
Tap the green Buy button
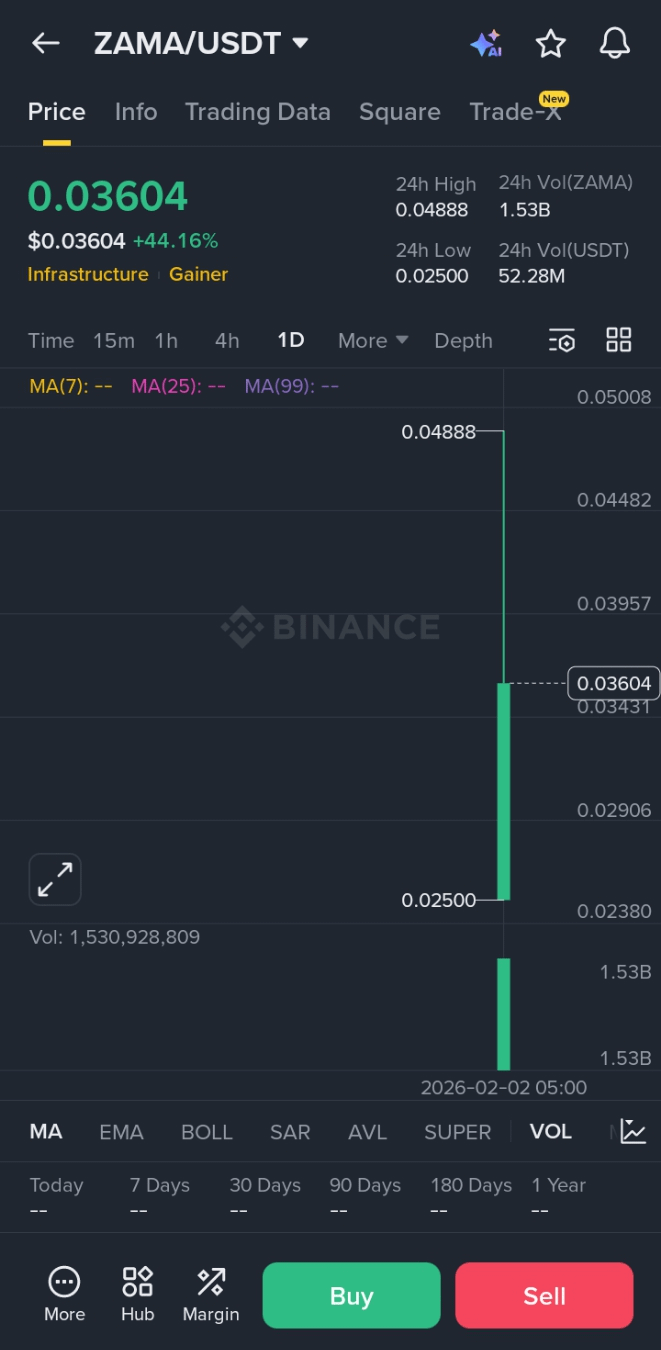(x=351, y=1296)
